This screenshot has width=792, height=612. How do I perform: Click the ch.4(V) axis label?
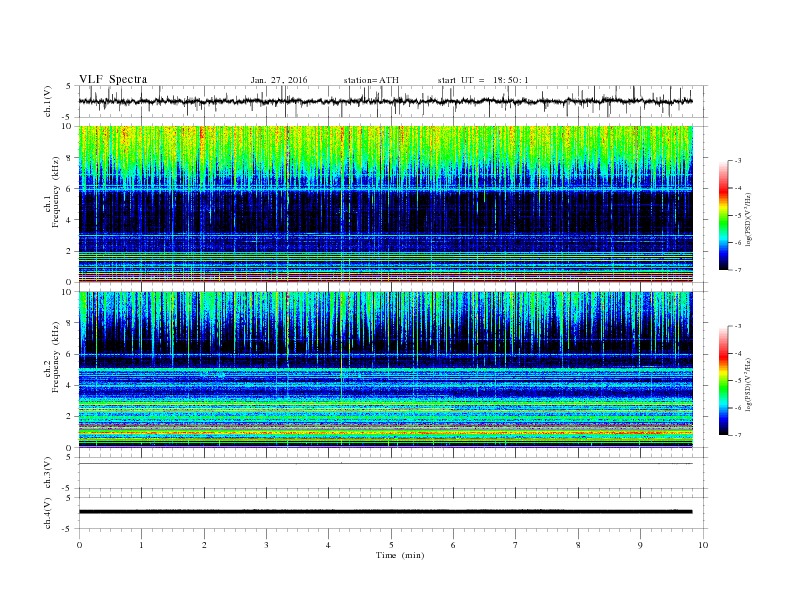[x=49, y=513]
